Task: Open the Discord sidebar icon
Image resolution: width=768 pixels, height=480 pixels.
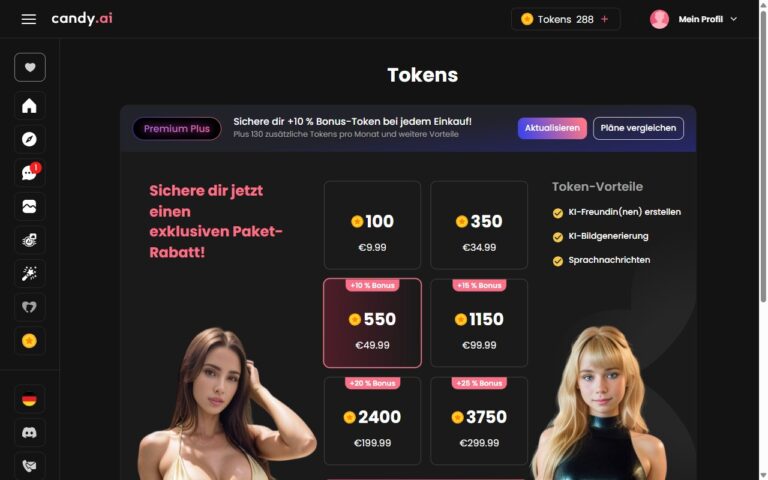Action: point(29,432)
